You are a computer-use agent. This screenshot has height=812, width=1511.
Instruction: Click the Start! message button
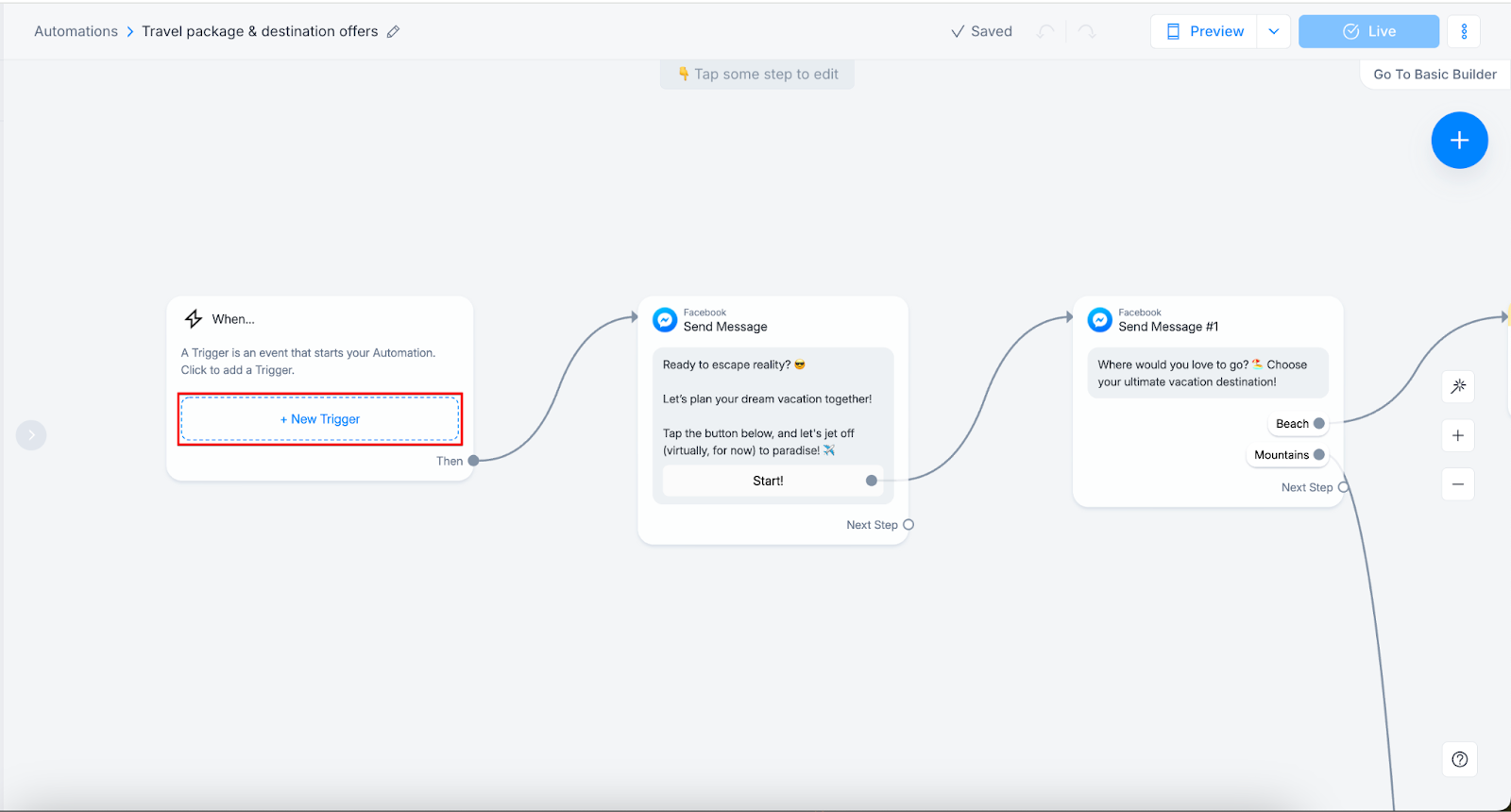[773, 481]
